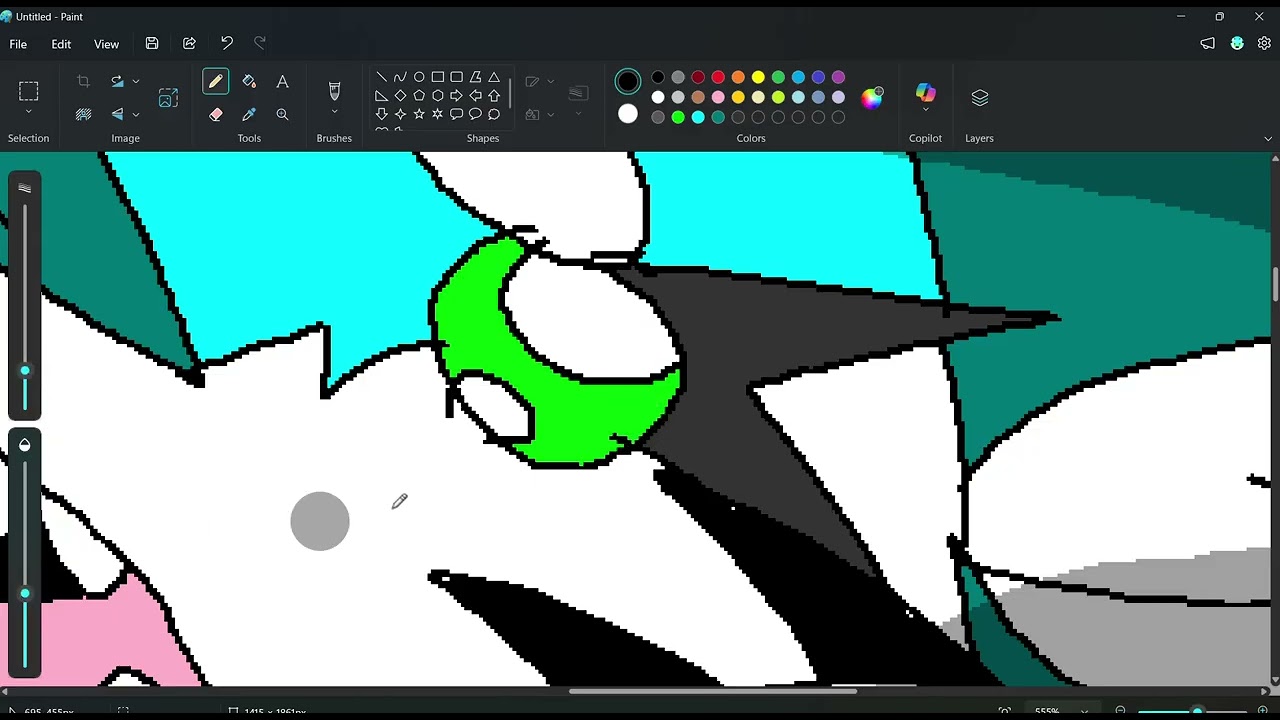1280x720 pixels.
Task: Click the vertical canvas scrollbar
Action: click(x=1275, y=283)
